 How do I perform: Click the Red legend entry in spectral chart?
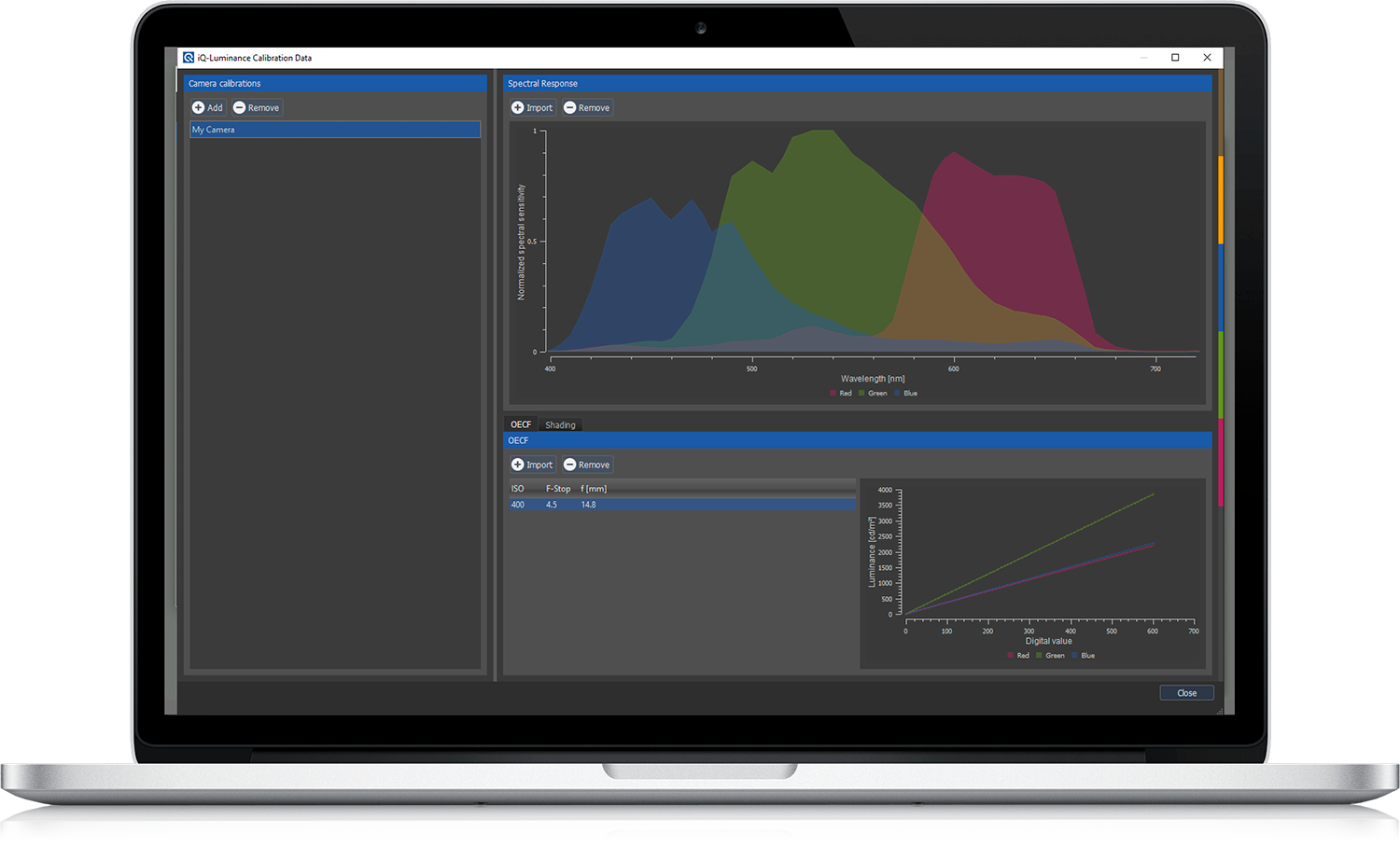click(841, 394)
